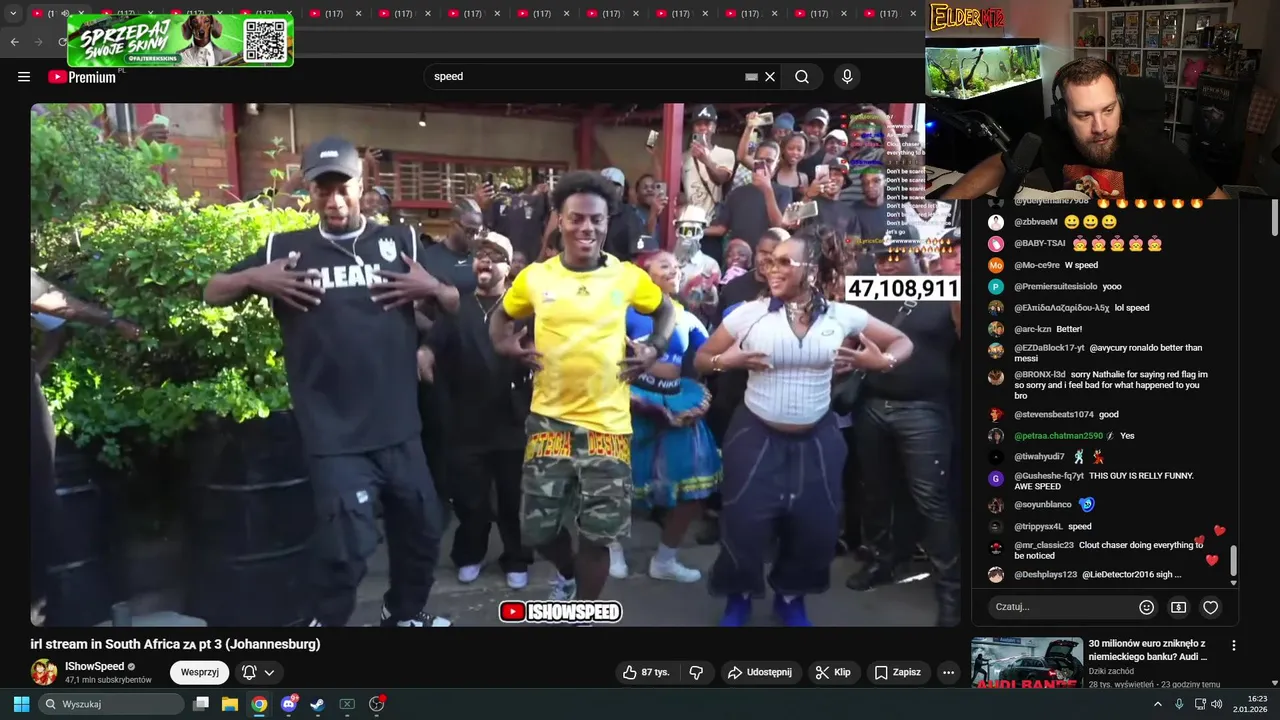Open the Windows Start menu
Image resolution: width=1280 pixels, height=720 pixels.
click(21, 704)
